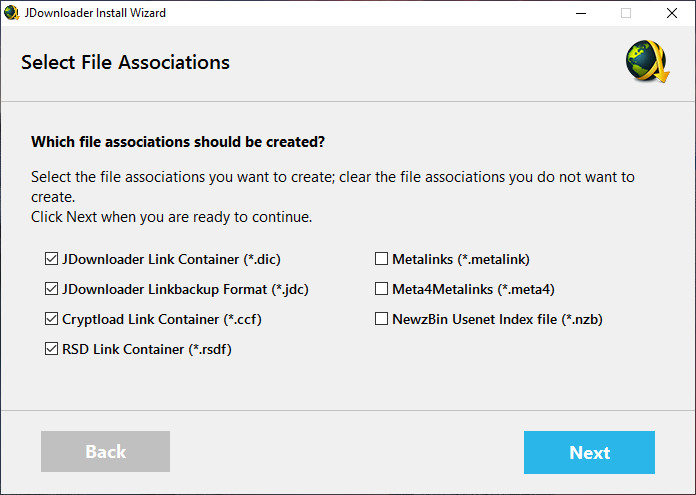Click the "NewzBin Usenet Index file (*.nzb)" label text
Viewport: 696px width, 495px height.
click(497, 319)
